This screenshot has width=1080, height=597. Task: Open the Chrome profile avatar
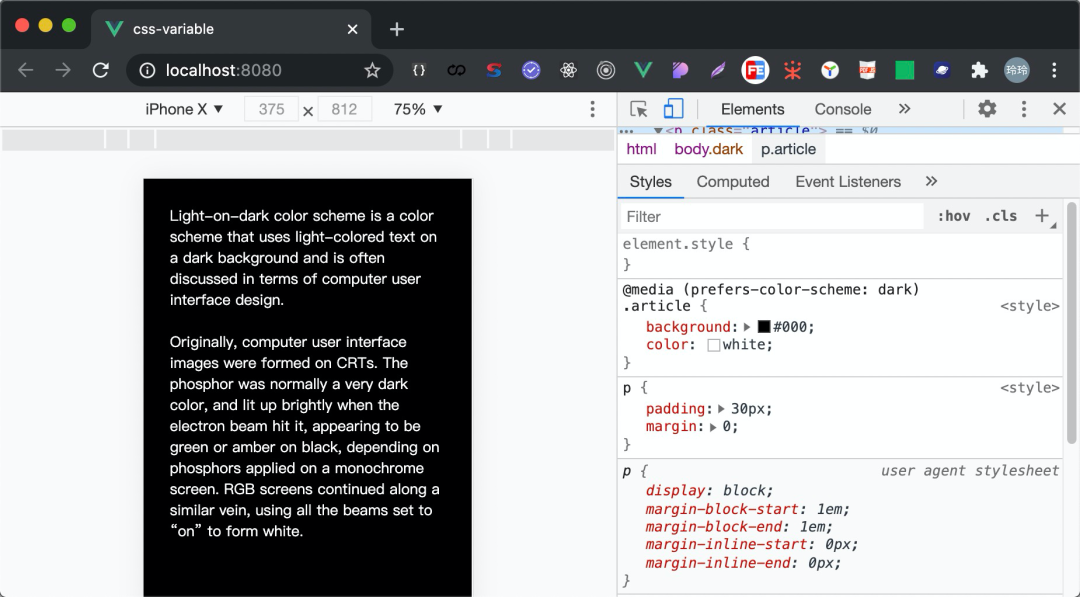pyautogui.click(x=1017, y=70)
